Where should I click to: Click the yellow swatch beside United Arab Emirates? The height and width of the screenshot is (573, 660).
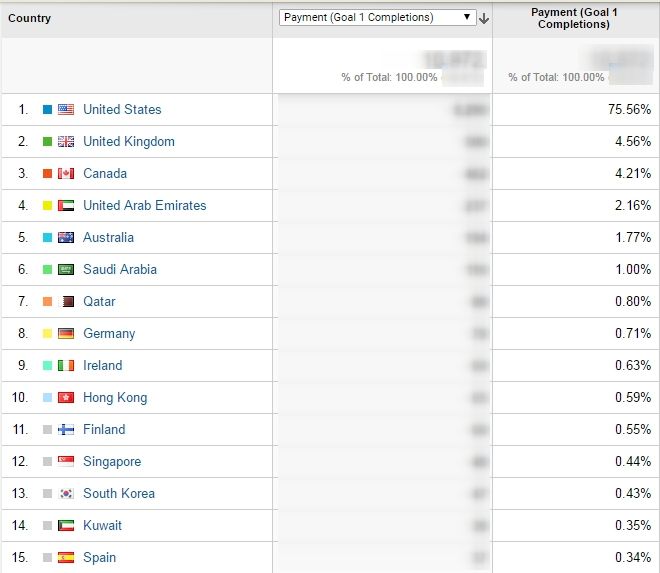click(x=48, y=205)
